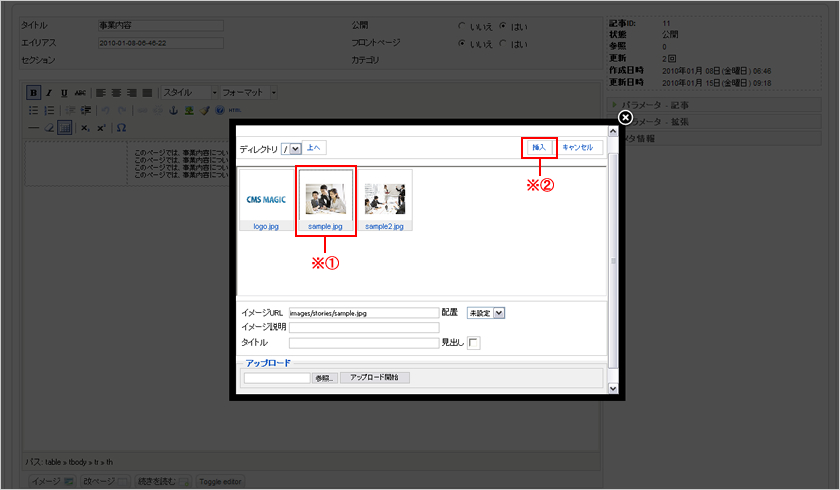This screenshot has width=840, height=490.
Task: Click the insert link chain icon
Action: [142, 110]
